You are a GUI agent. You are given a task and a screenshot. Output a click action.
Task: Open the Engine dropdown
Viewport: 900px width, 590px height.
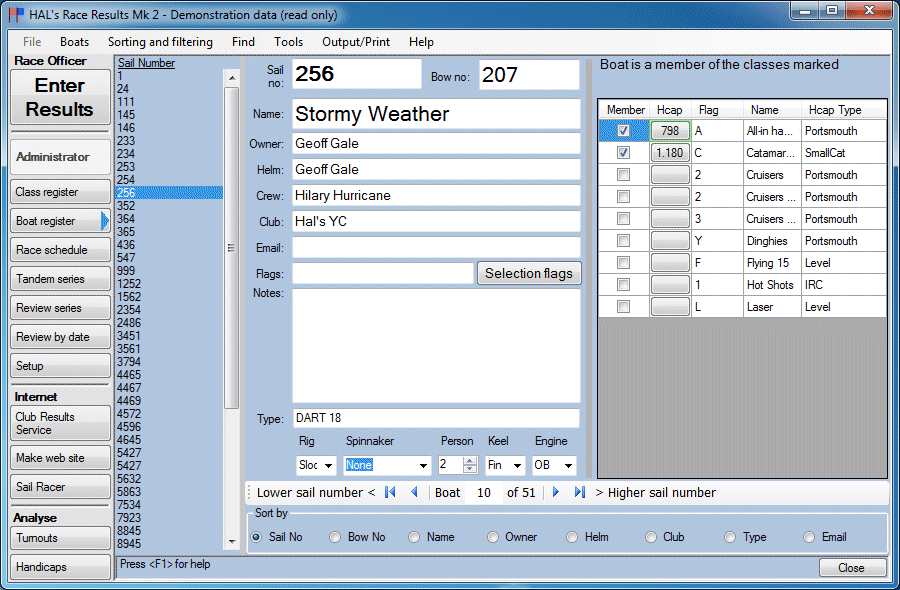(568, 465)
